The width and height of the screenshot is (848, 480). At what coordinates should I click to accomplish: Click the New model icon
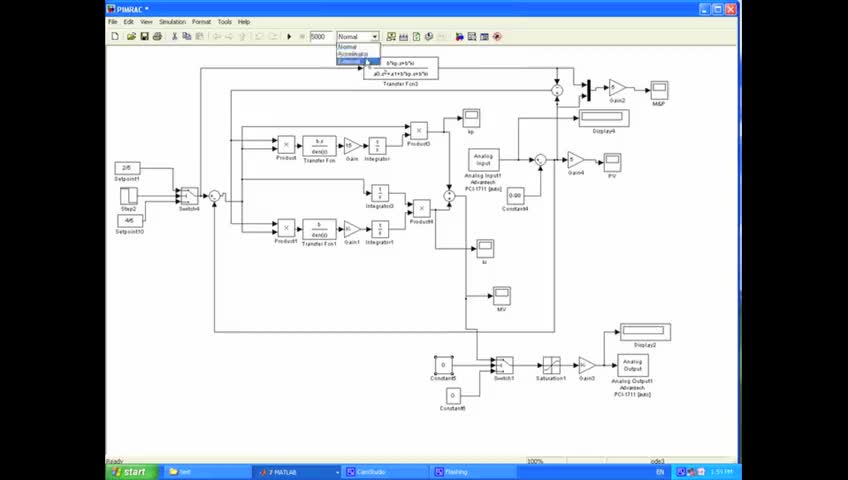point(115,36)
